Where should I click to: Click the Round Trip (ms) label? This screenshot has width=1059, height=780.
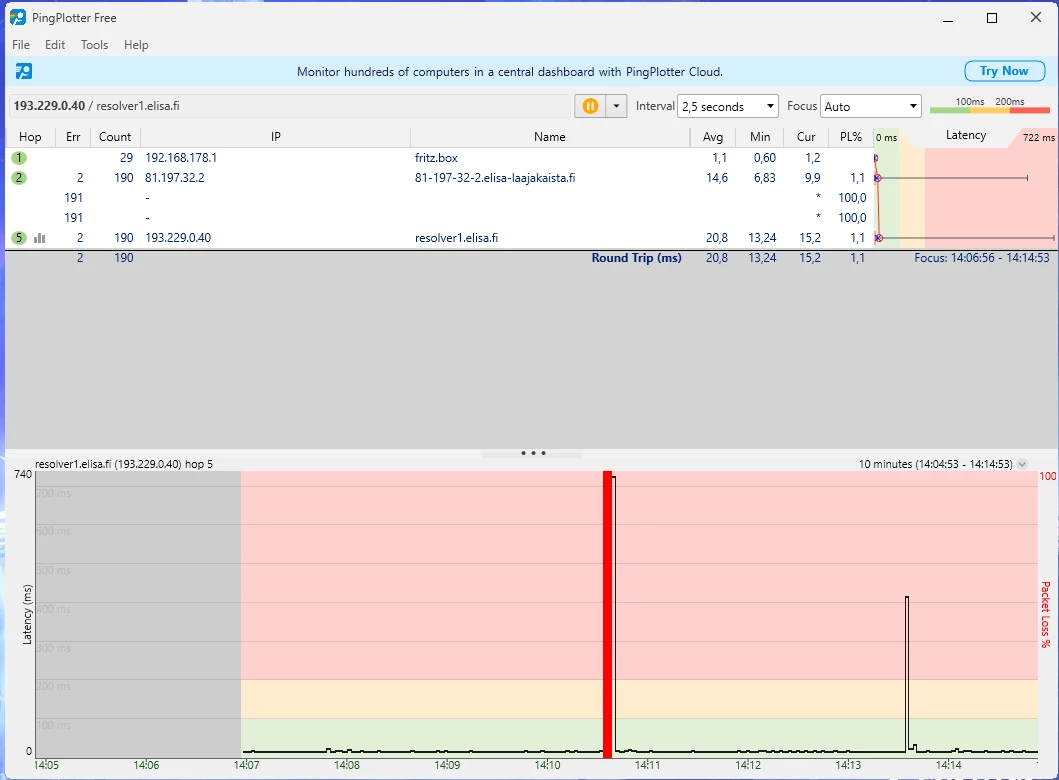[636, 257]
